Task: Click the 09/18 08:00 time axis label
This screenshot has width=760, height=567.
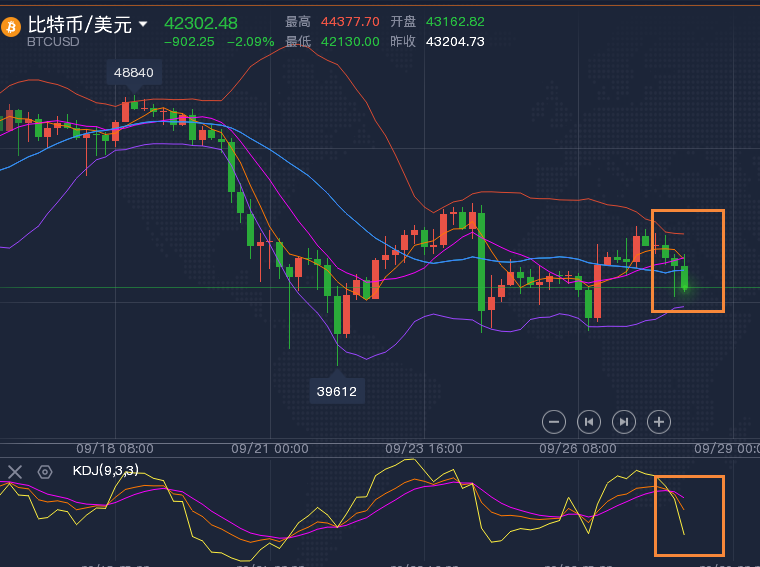Action: (117, 450)
